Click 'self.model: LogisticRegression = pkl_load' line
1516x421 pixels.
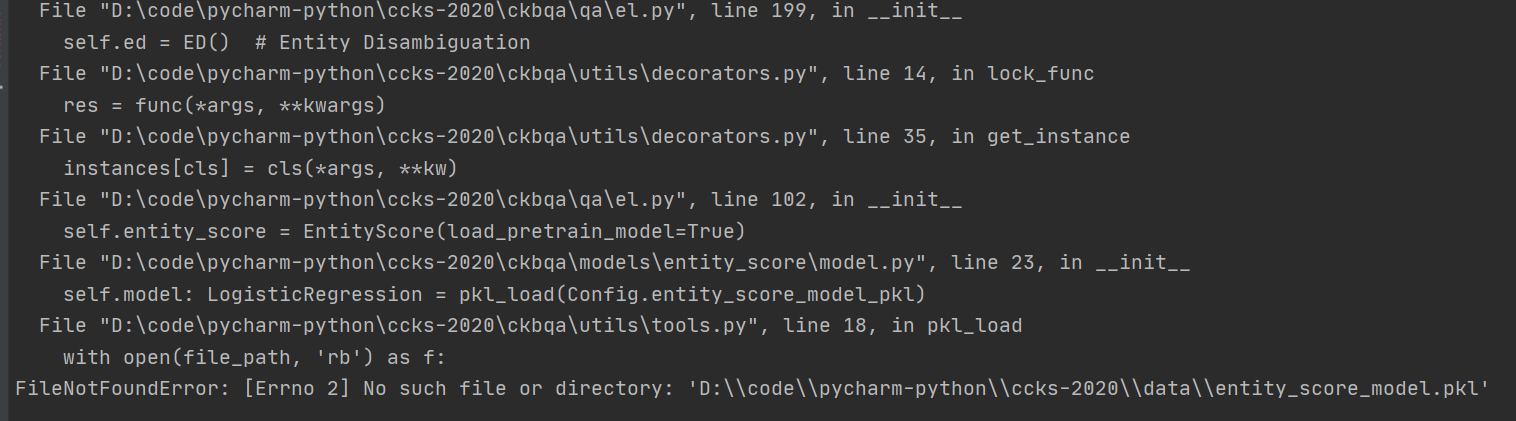point(495,295)
